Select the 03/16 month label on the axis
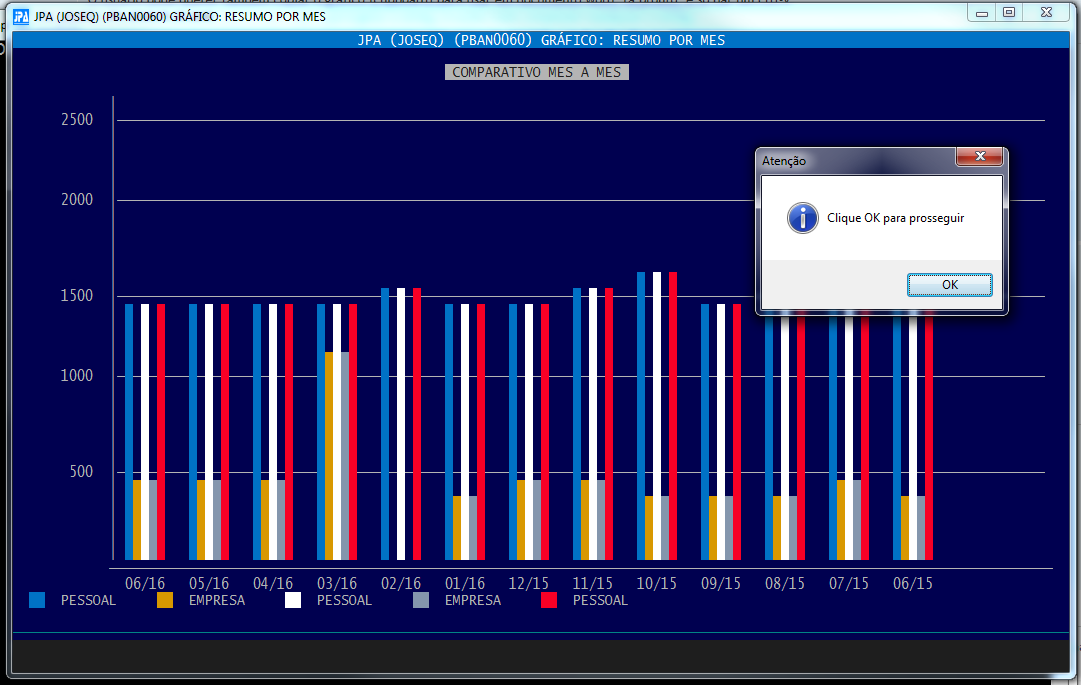Screen dimensions: 1081x685 (x=336, y=583)
